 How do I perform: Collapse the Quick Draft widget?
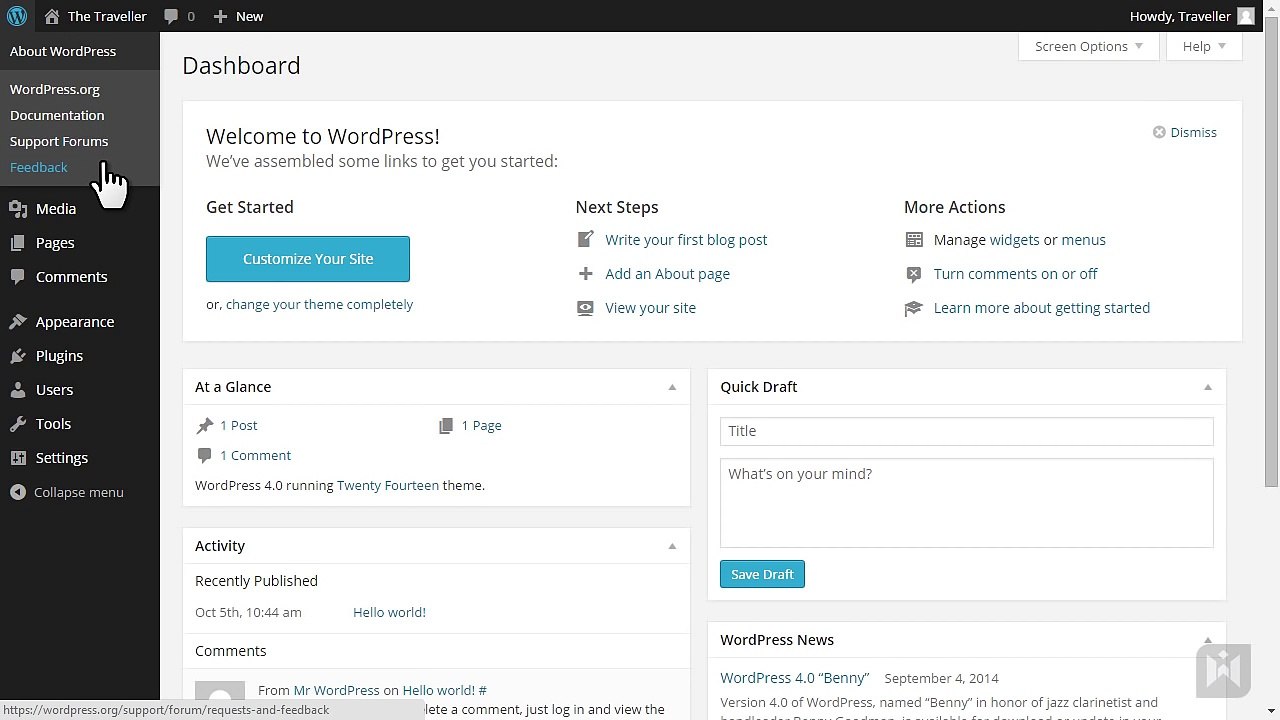[x=1208, y=387]
